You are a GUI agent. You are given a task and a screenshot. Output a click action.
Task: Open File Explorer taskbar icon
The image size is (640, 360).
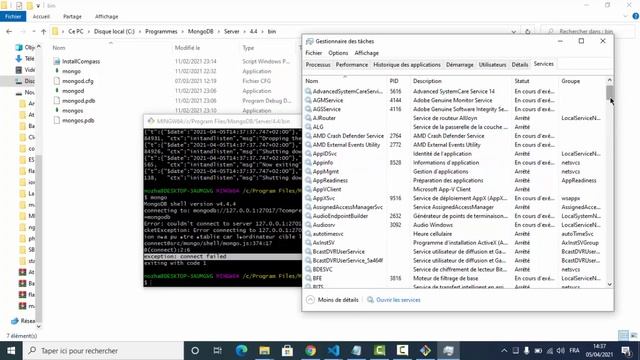tap(264, 351)
